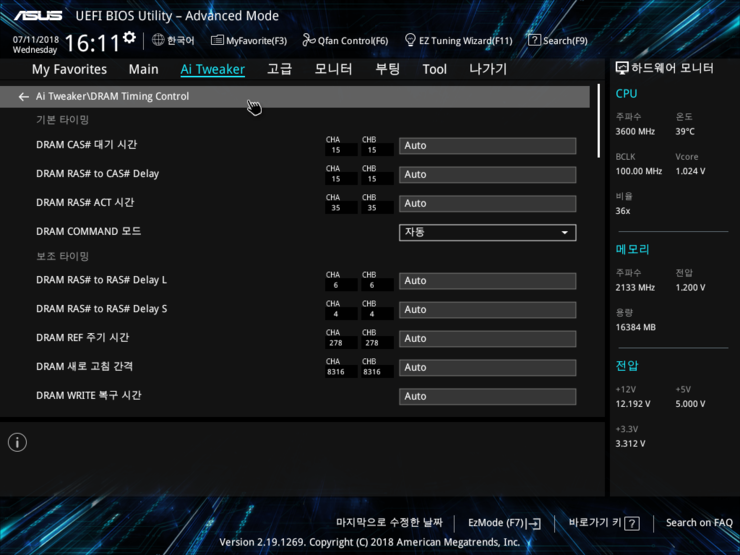Image resolution: width=740 pixels, height=555 pixels.
Task: Open MyFavorite(F3) list
Action: tap(249, 41)
